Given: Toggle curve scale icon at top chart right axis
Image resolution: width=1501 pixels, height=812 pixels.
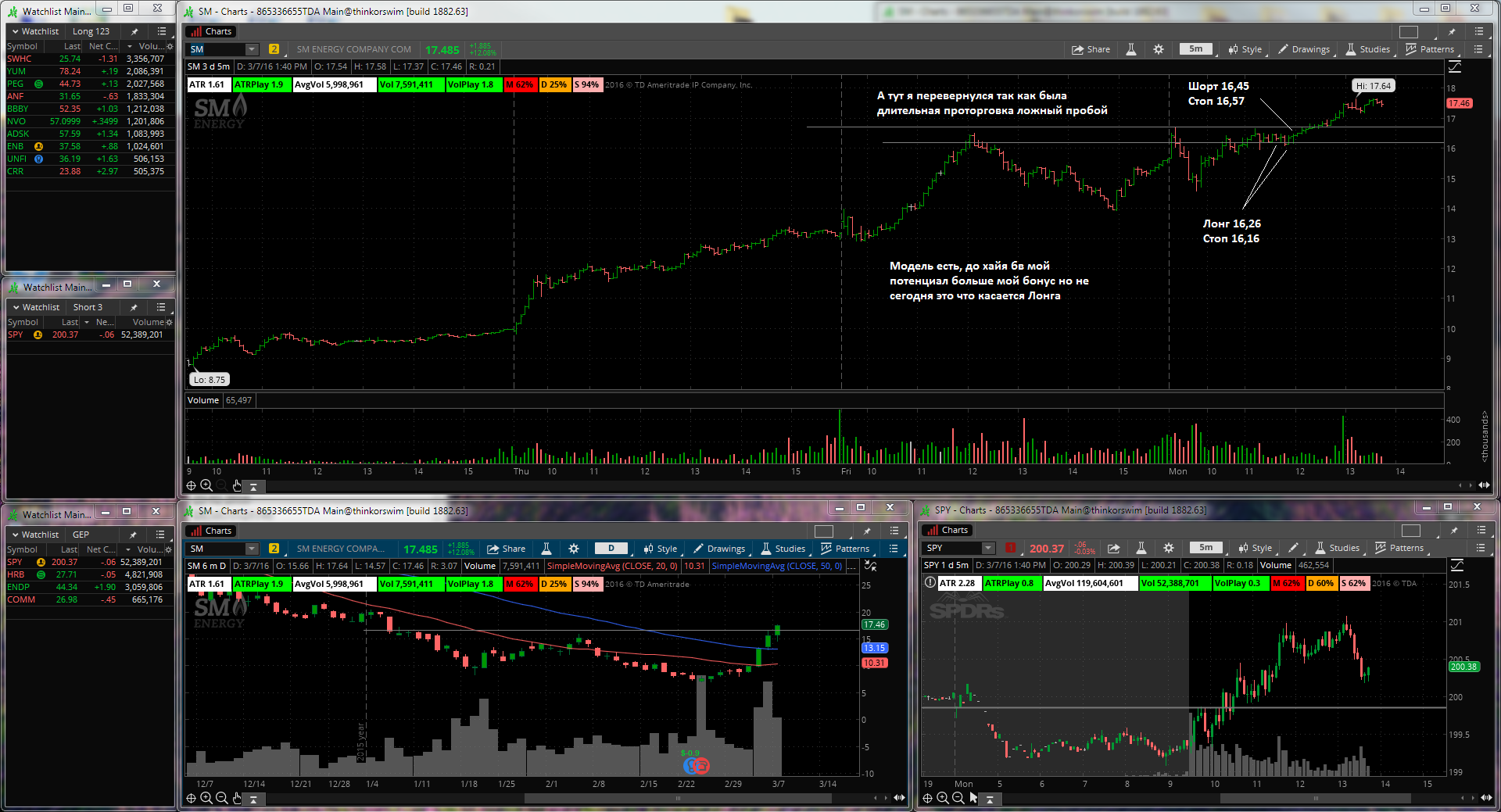Looking at the screenshot, I should (x=1455, y=67).
